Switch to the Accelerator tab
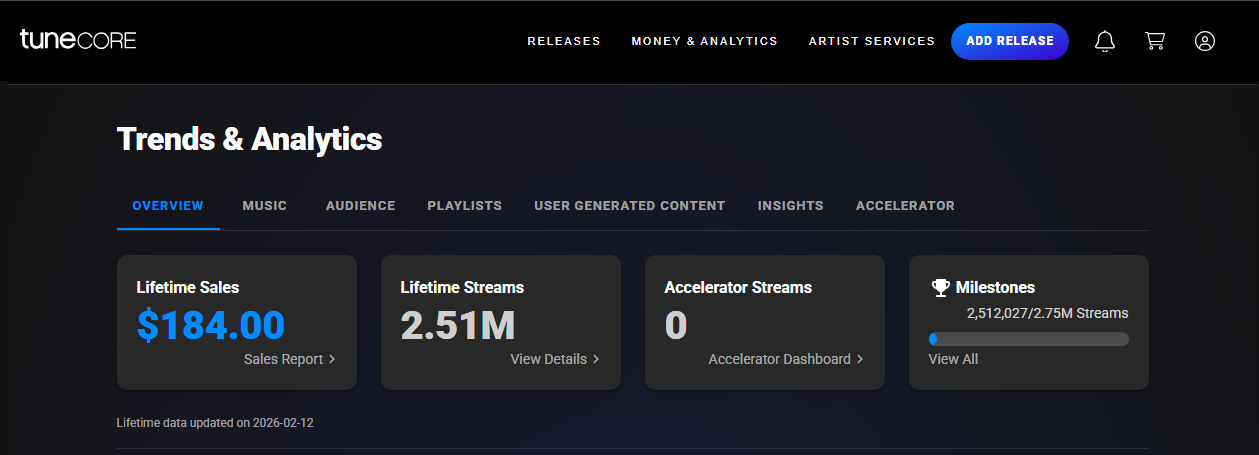Screen dimensions: 1259x455 click(x=905, y=205)
